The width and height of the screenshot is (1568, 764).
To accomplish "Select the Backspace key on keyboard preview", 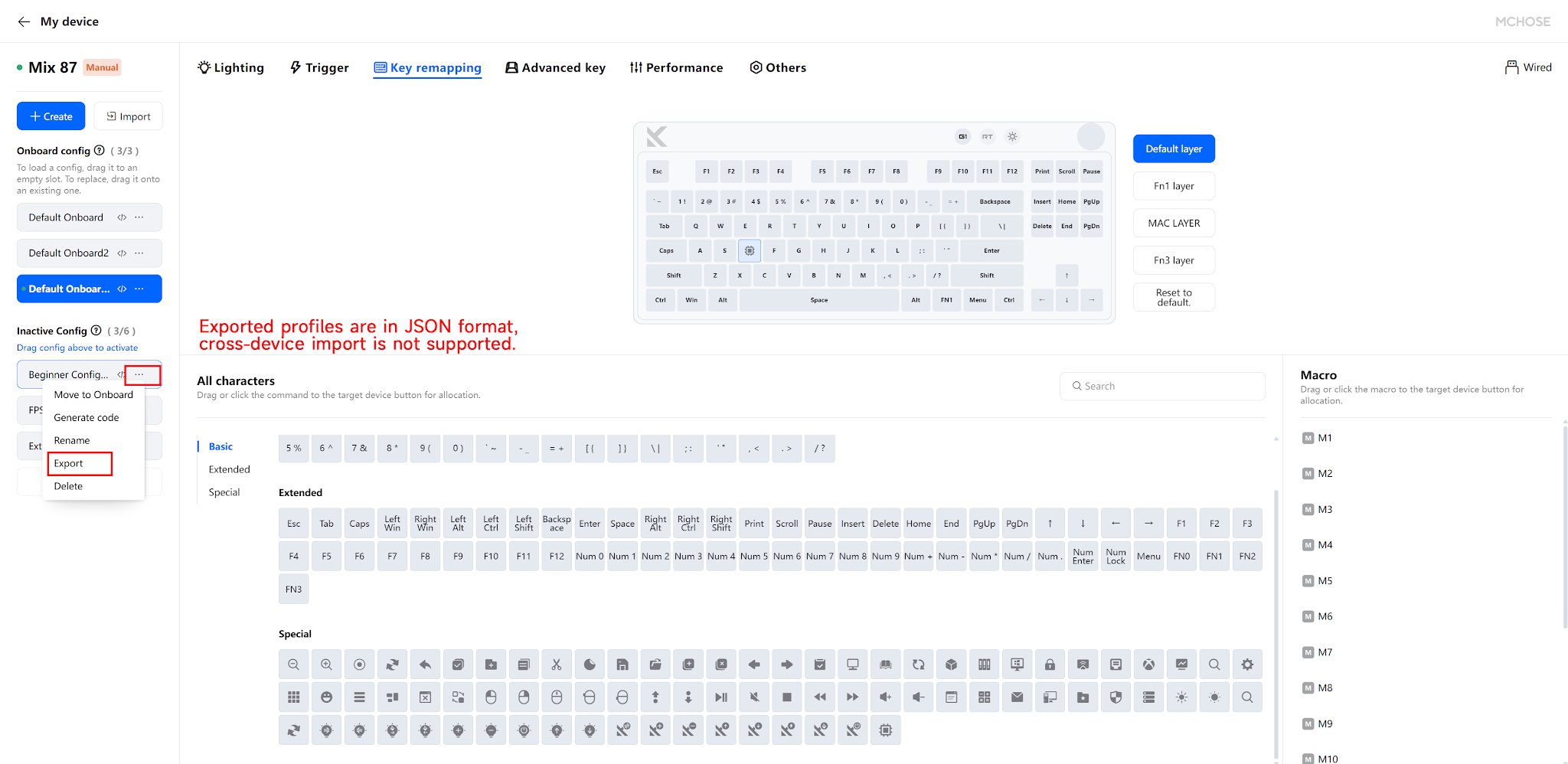I will pos(995,202).
